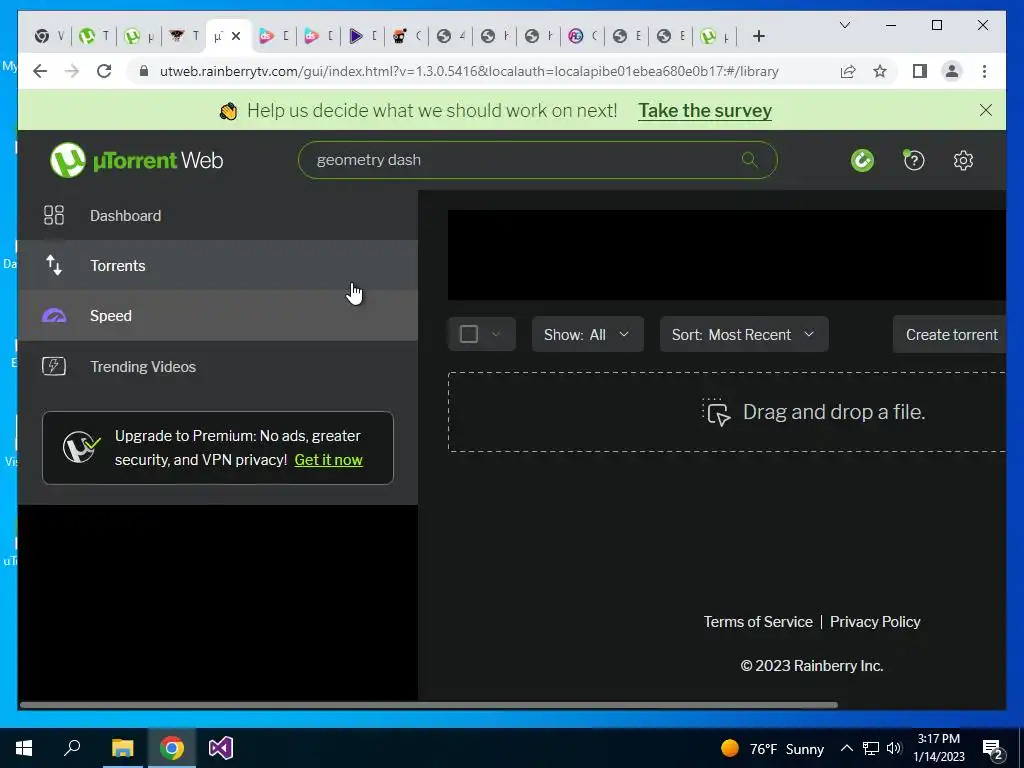Open the settings gear icon
The width and height of the screenshot is (1024, 768).
click(963, 160)
